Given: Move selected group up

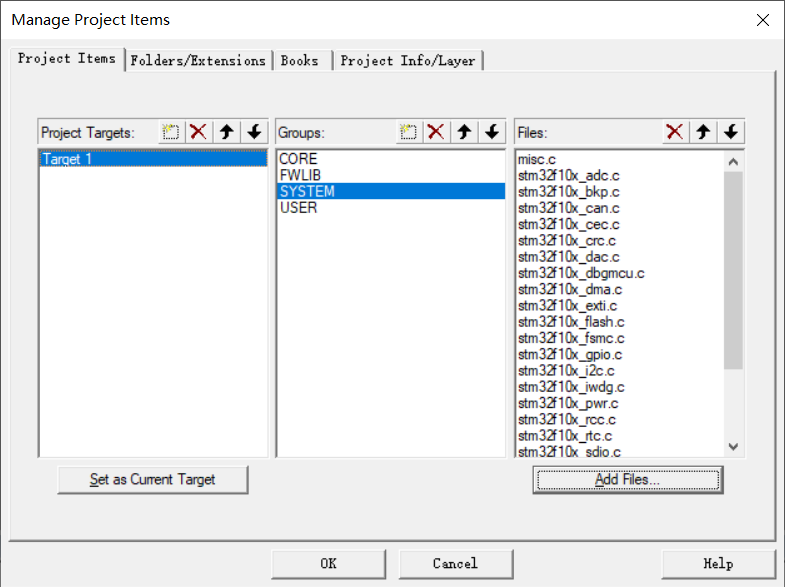Looking at the screenshot, I should coord(464,132).
